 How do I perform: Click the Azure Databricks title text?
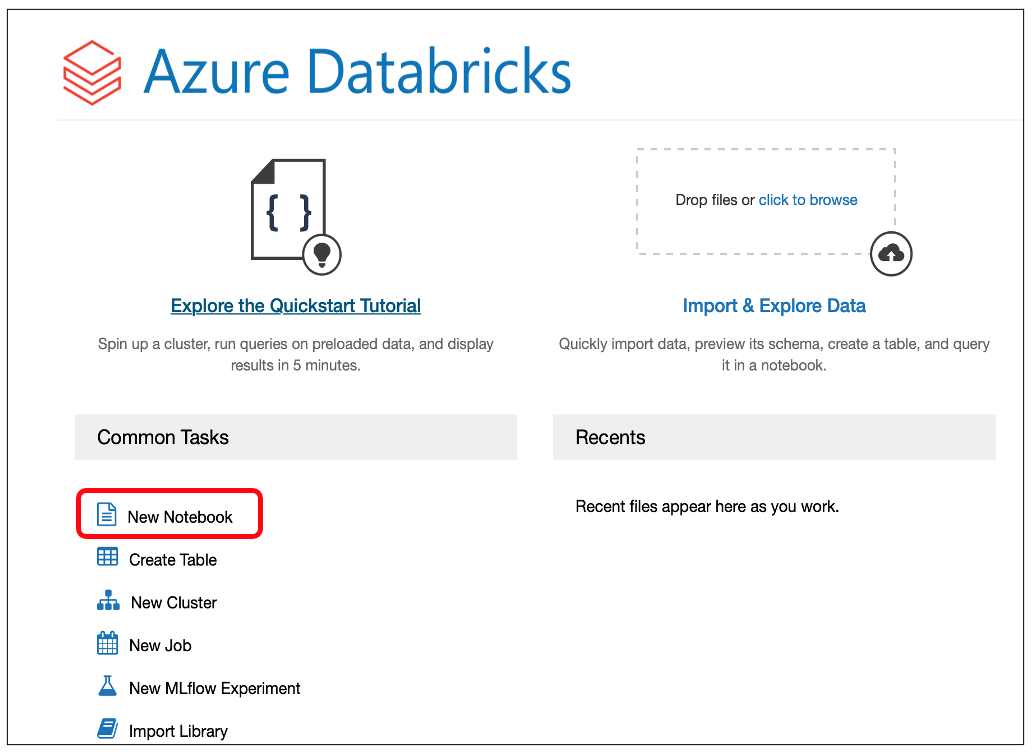pyautogui.click(x=357, y=72)
